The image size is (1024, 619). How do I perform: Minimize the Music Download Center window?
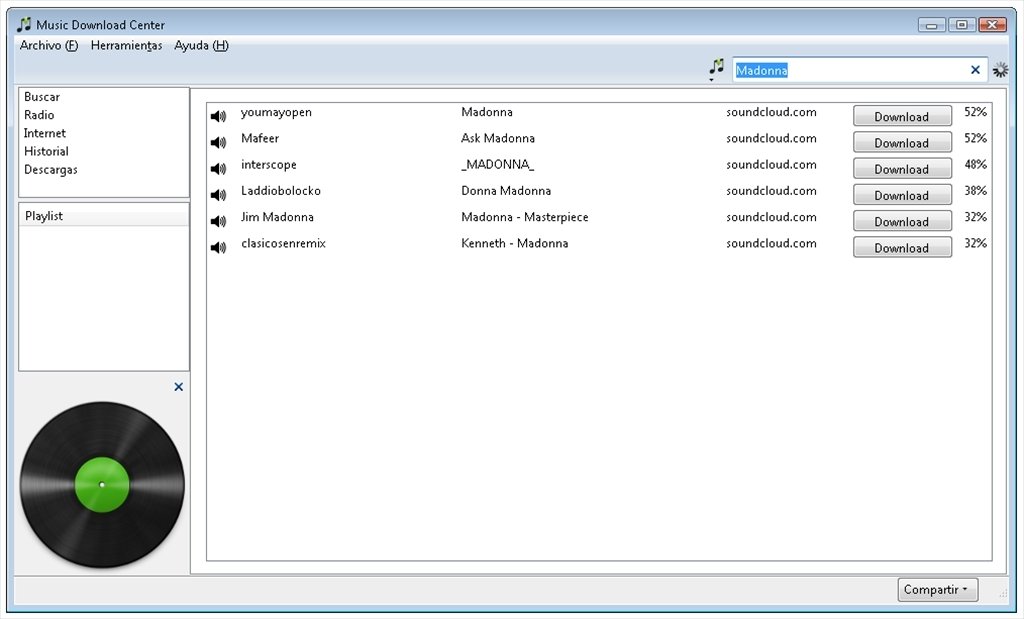(932, 25)
